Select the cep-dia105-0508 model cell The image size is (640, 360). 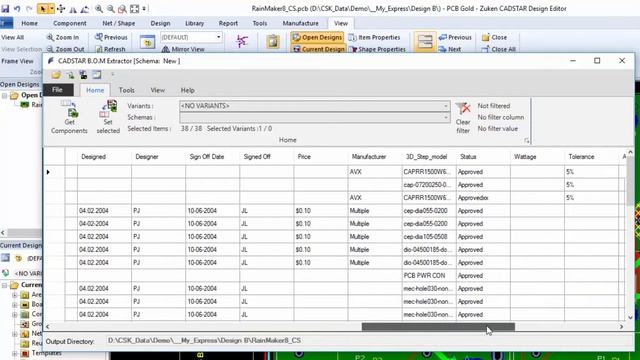(429, 237)
